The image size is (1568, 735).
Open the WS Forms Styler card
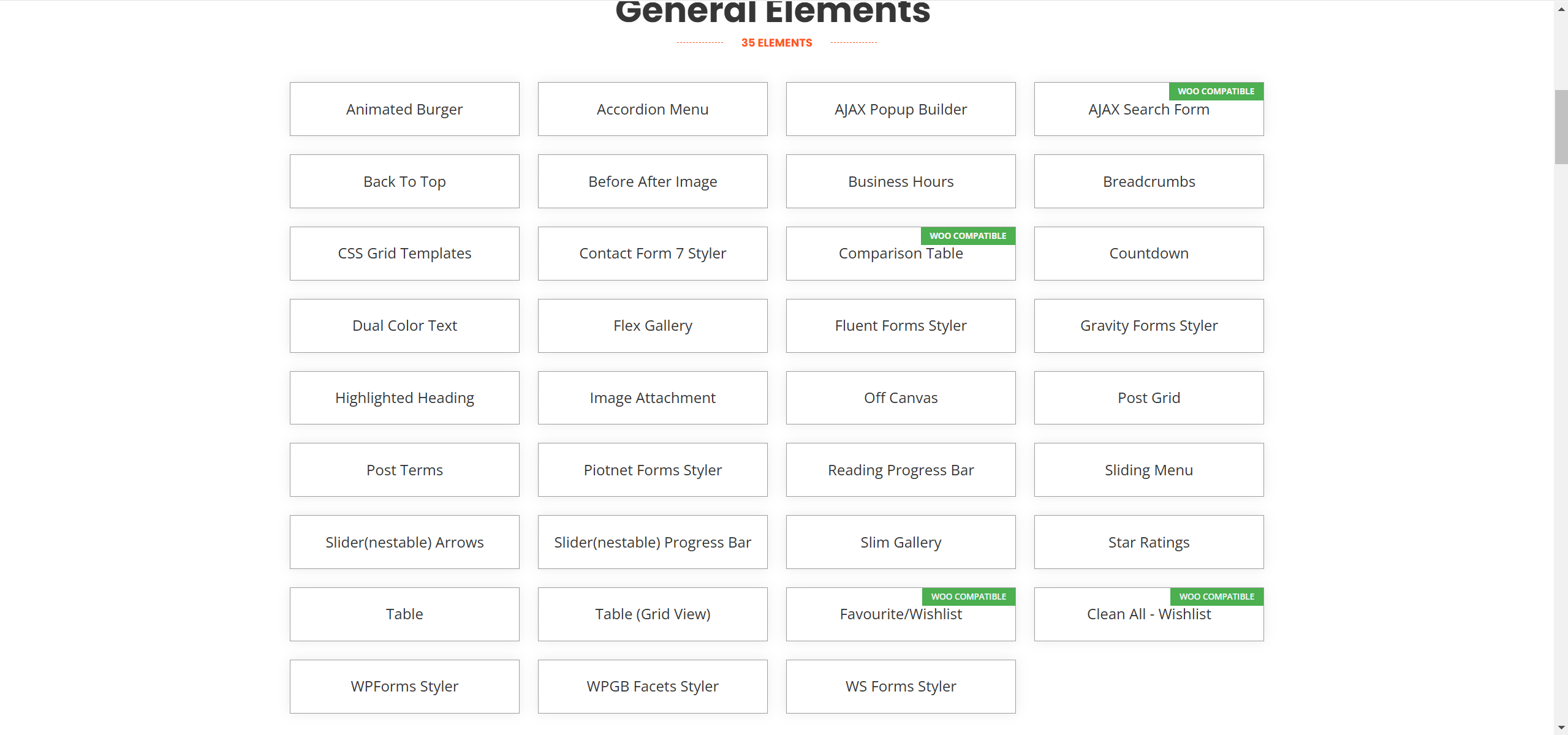click(x=901, y=687)
